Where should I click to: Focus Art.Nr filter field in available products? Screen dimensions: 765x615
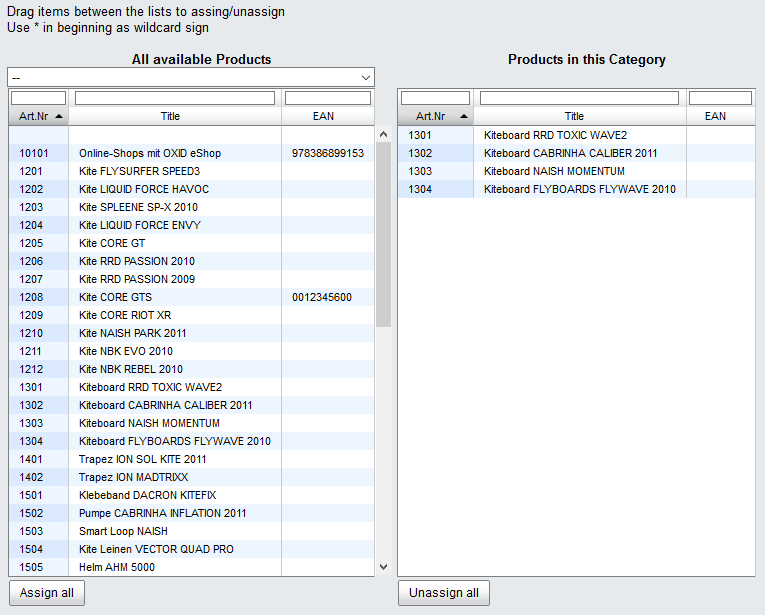pos(39,98)
